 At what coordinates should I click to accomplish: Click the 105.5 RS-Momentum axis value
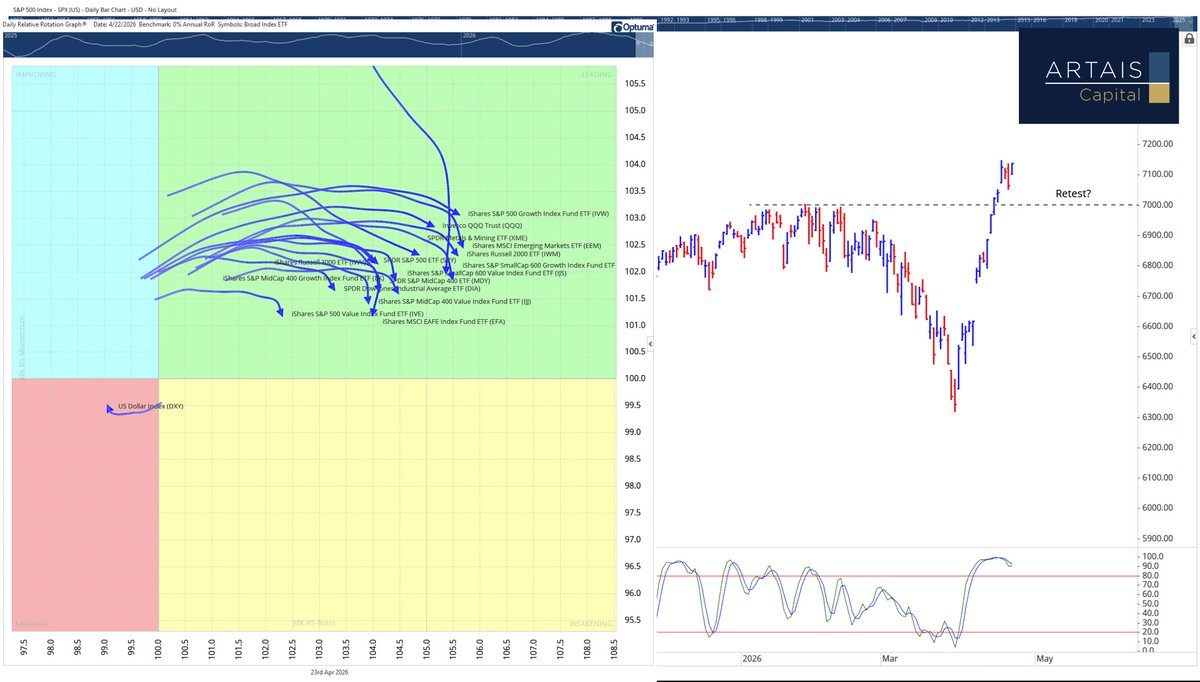click(x=634, y=84)
